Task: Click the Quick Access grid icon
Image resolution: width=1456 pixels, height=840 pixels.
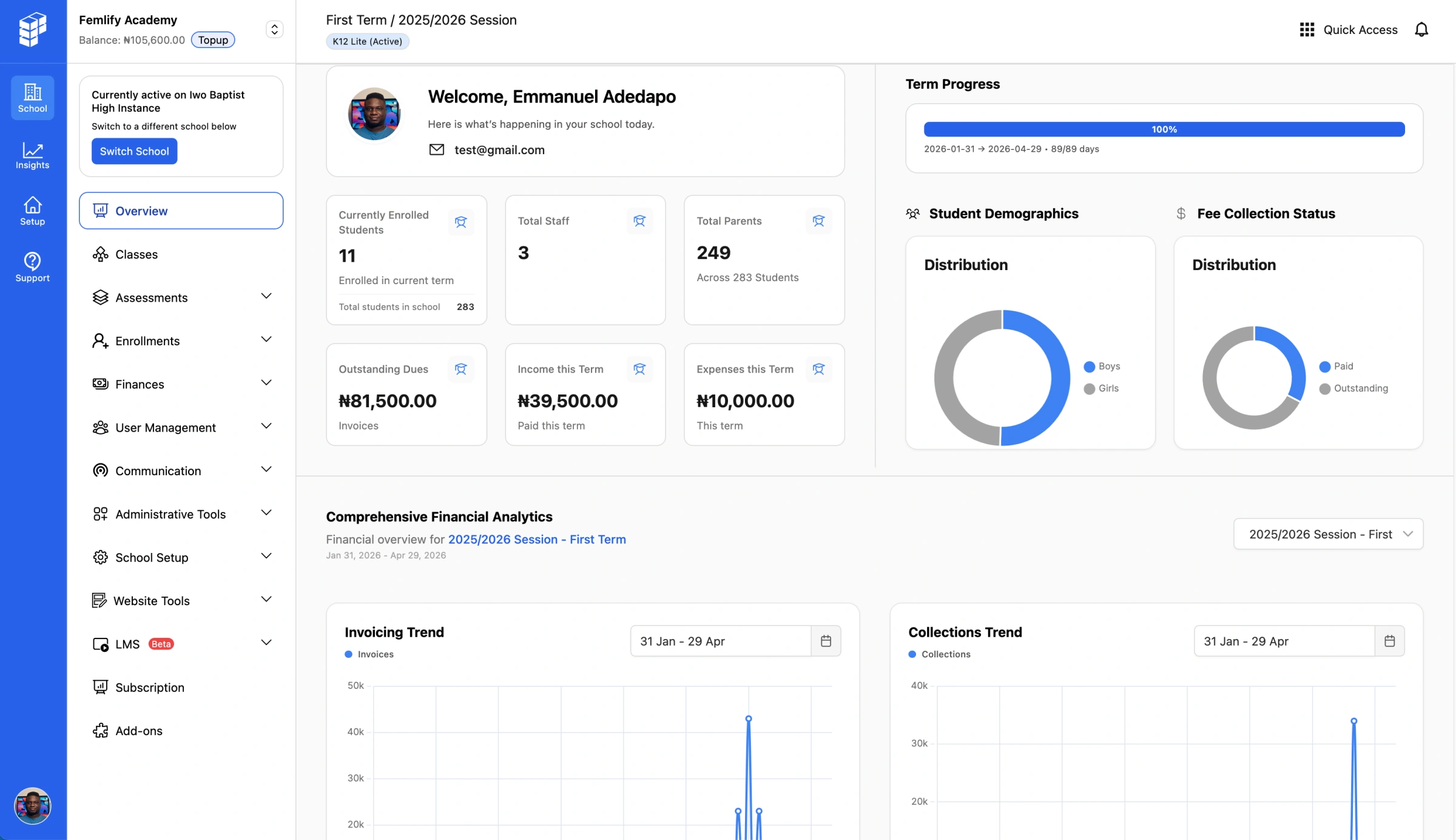Action: pyautogui.click(x=1307, y=30)
